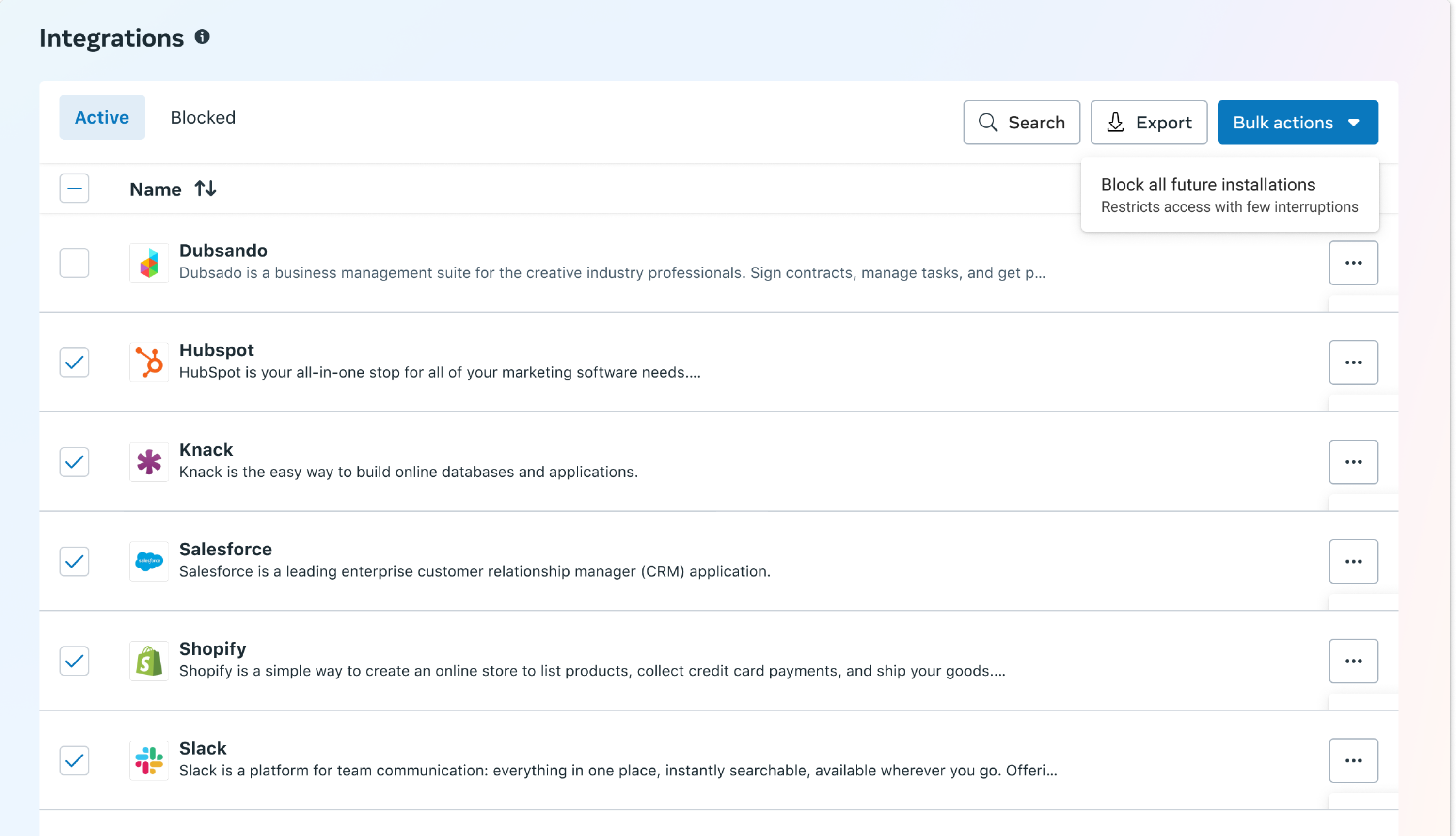This screenshot has width=1456, height=836.
Task: Open more options for Dubsando
Action: 1353,263
